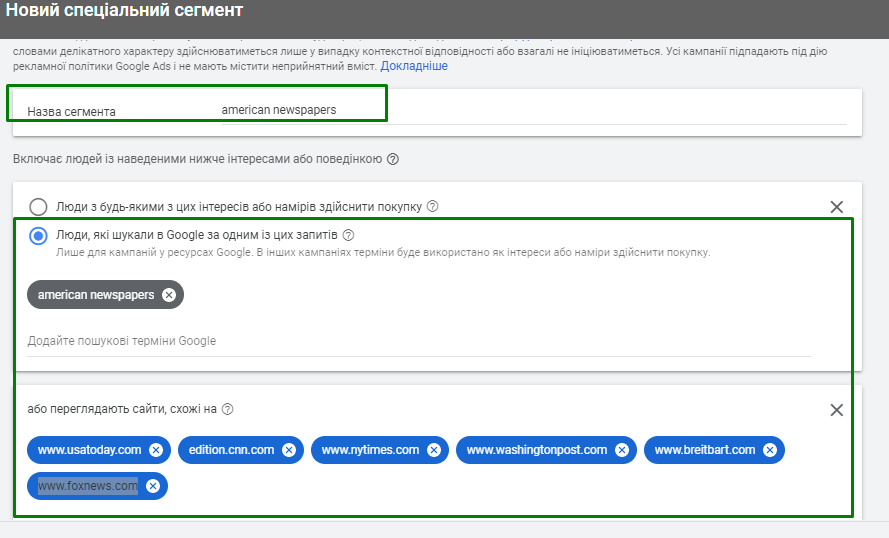Remove the www.washingtonpost.com chip
The height and width of the screenshot is (538, 889).
point(622,450)
